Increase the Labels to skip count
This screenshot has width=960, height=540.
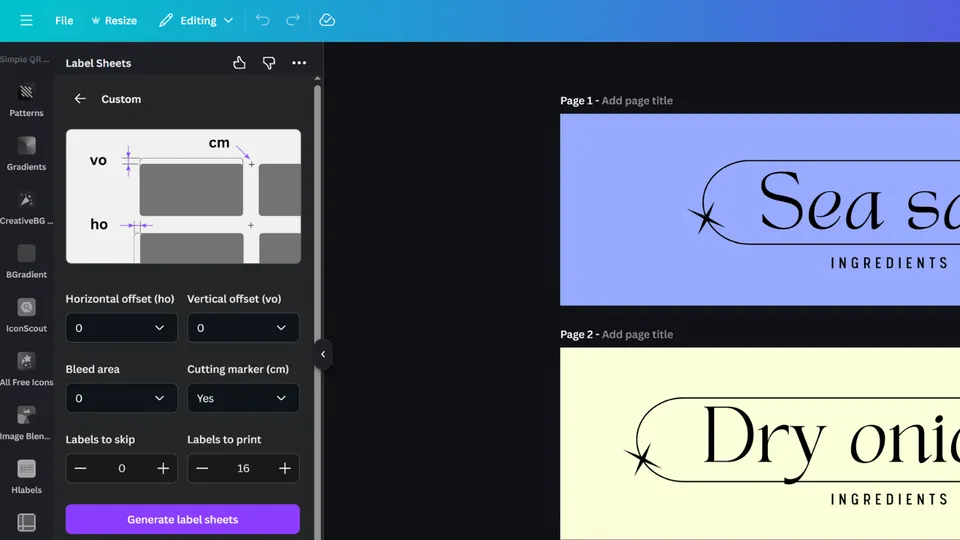[163, 468]
